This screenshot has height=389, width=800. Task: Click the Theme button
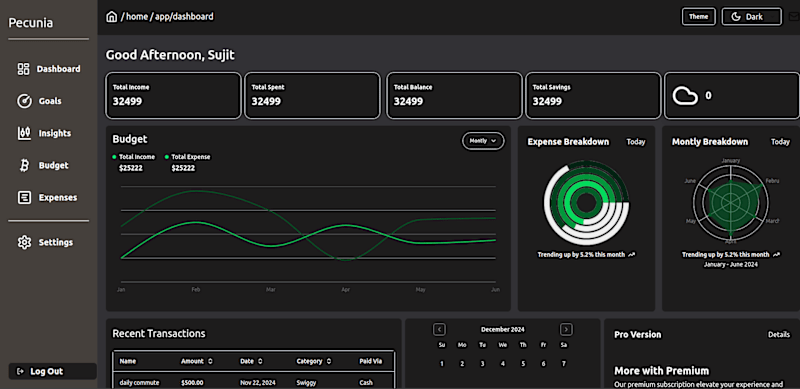pos(699,16)
